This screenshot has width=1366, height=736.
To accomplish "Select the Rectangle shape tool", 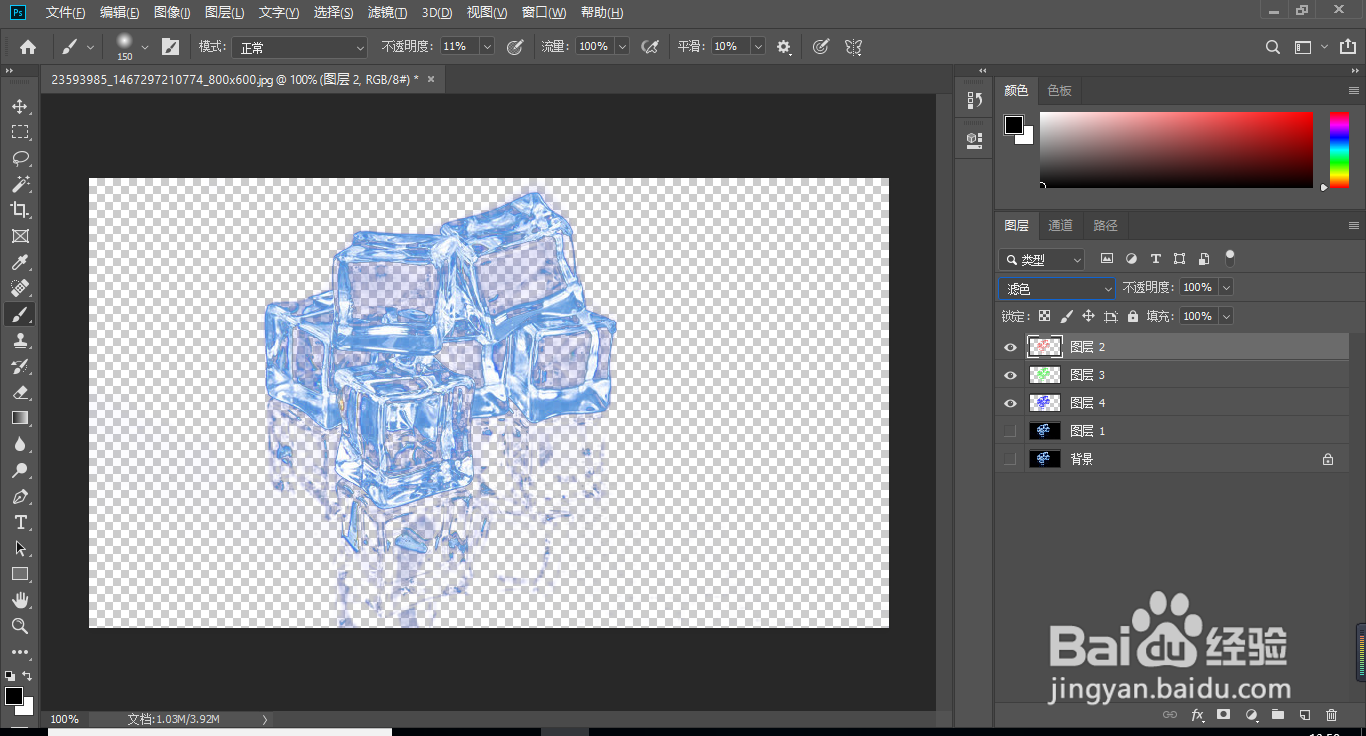I will point(20,574).
